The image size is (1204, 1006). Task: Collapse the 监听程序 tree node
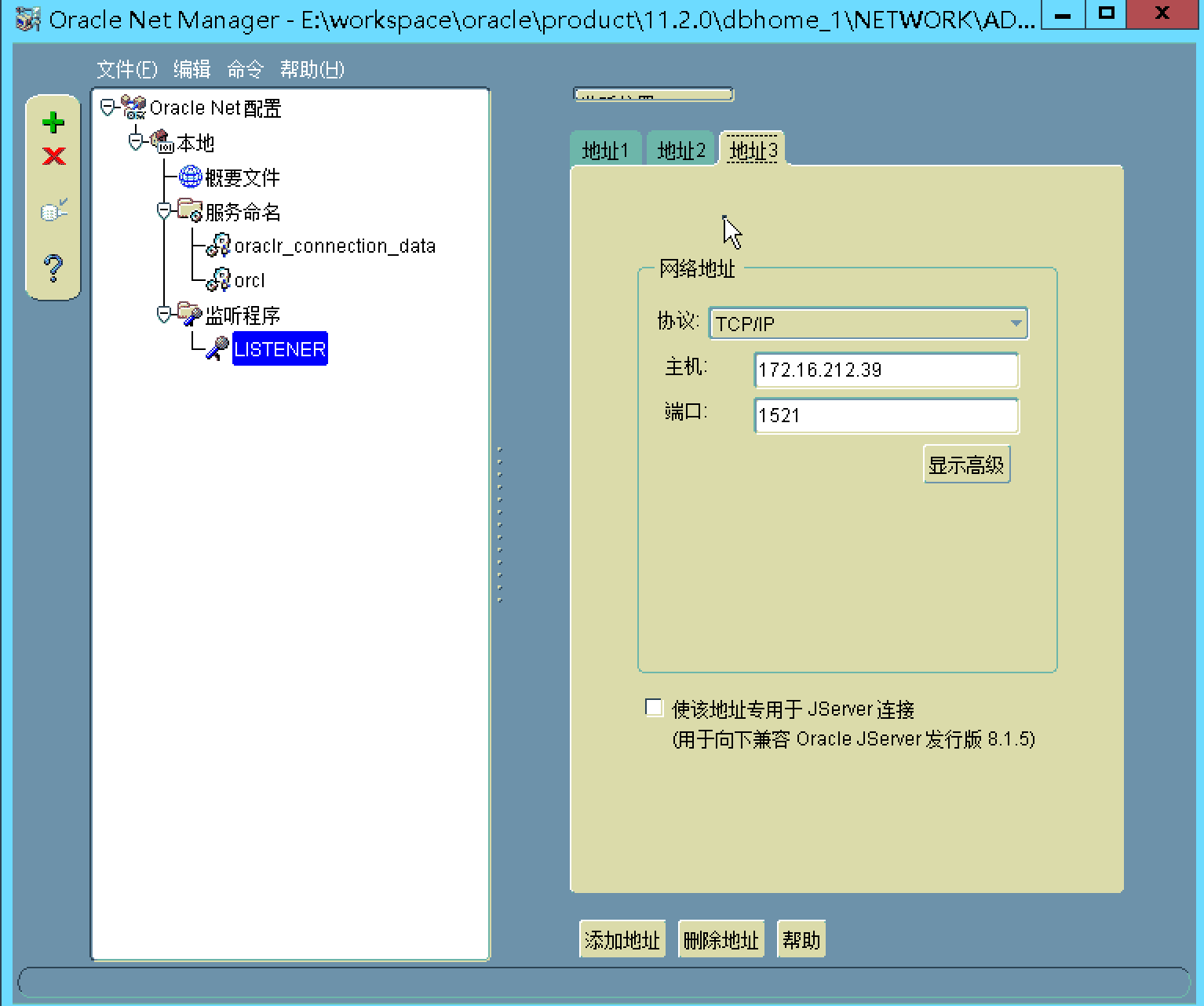click(x=163, y=315)
